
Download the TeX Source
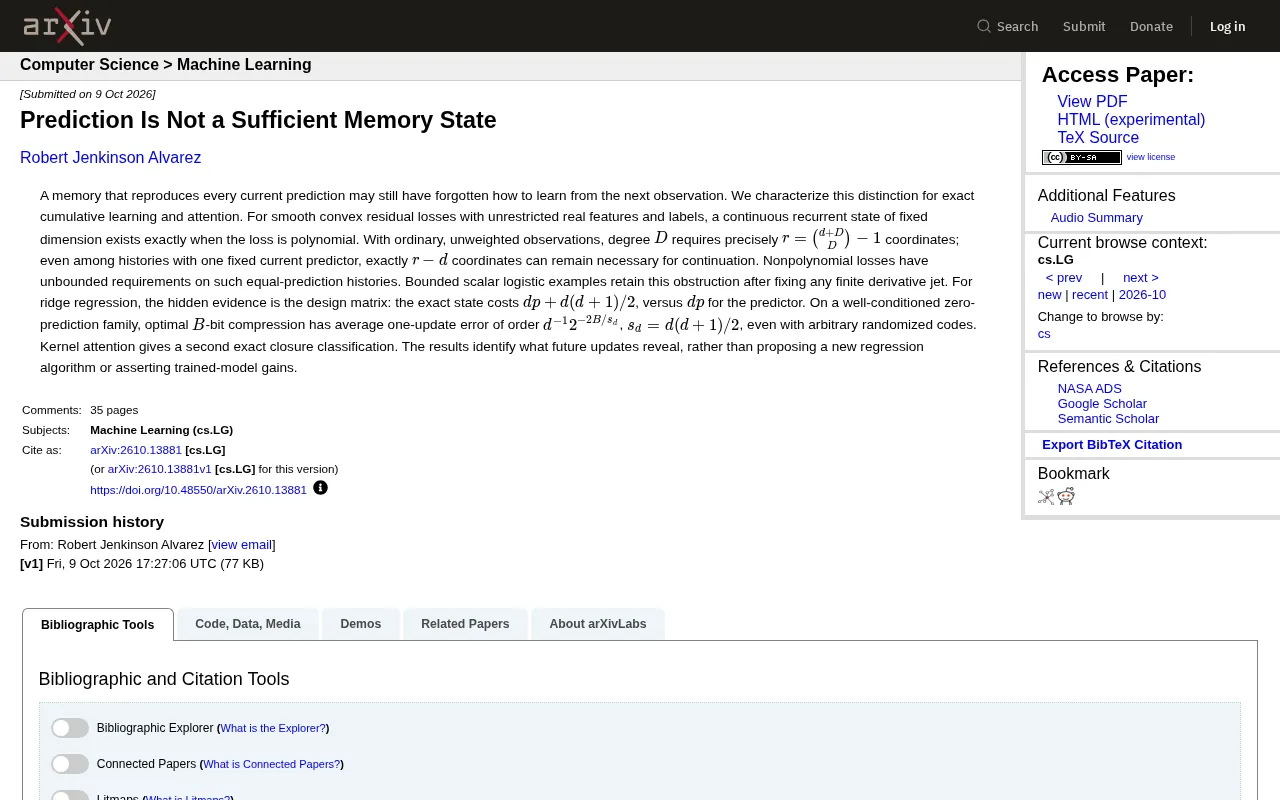tap(1098, 138)
